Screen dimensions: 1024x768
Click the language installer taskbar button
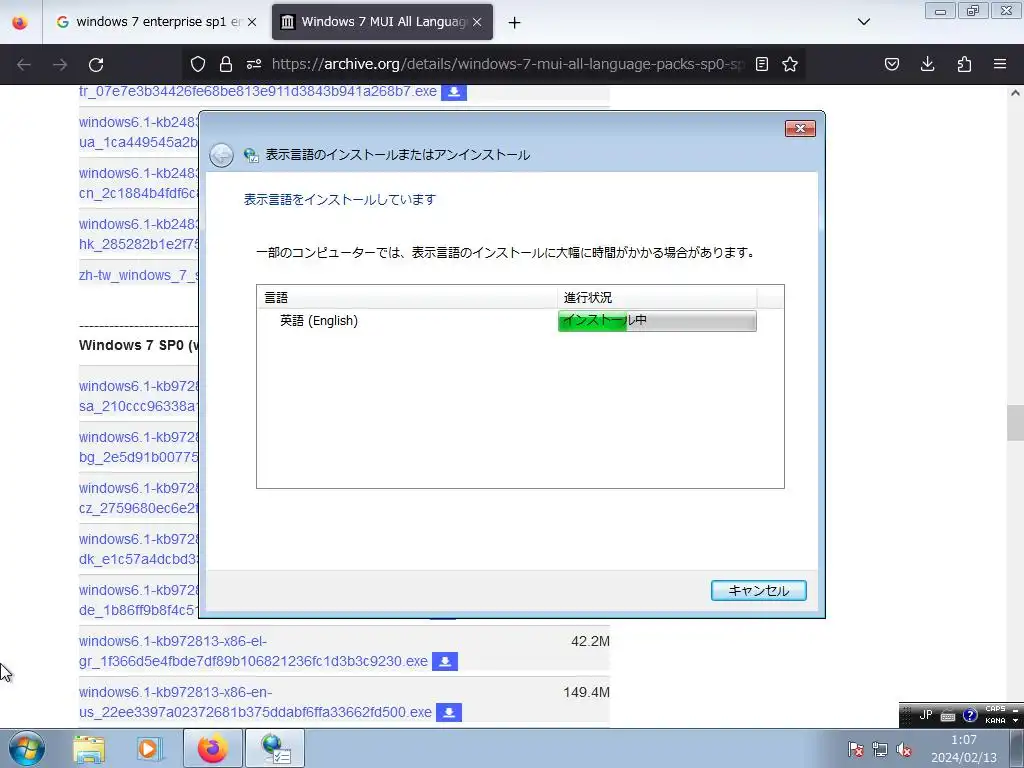pos(275,748)
